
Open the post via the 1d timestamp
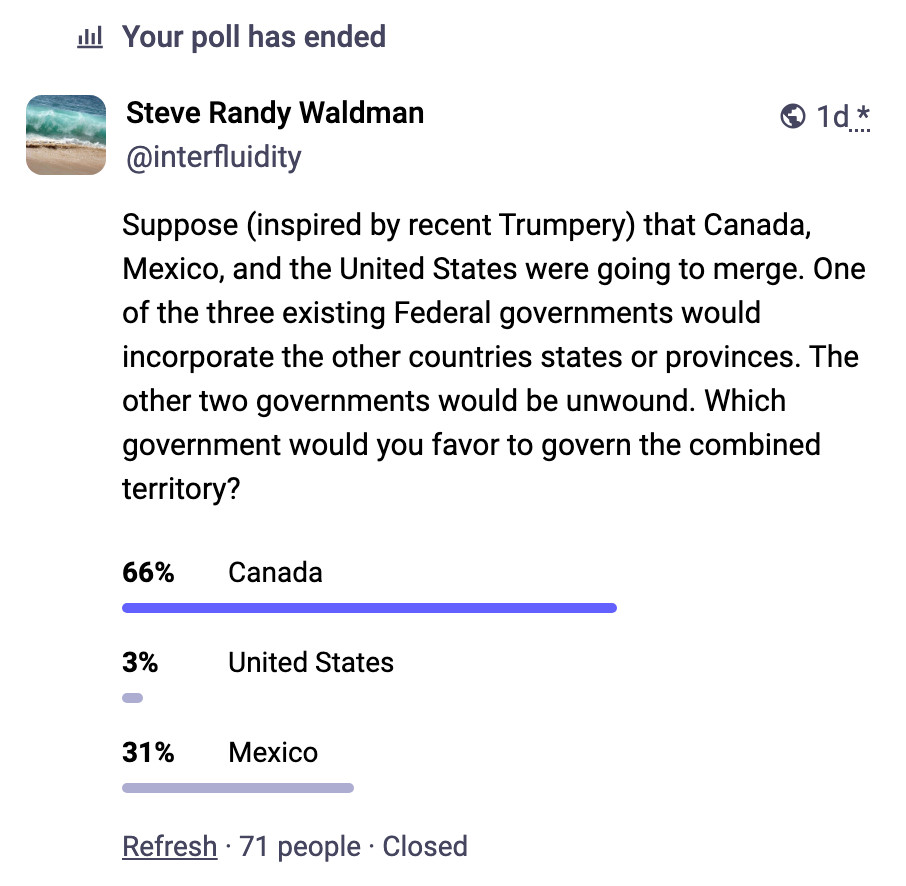832,117
